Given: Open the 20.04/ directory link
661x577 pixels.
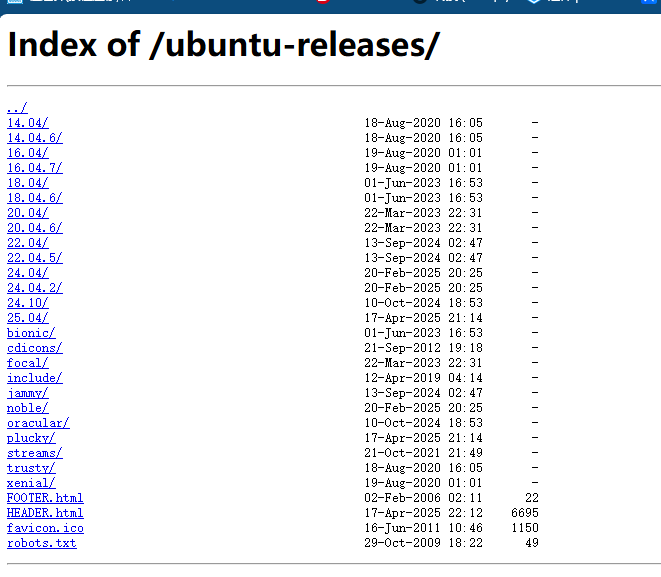Looking at the screenshot, I should click(x=28, y=213).
